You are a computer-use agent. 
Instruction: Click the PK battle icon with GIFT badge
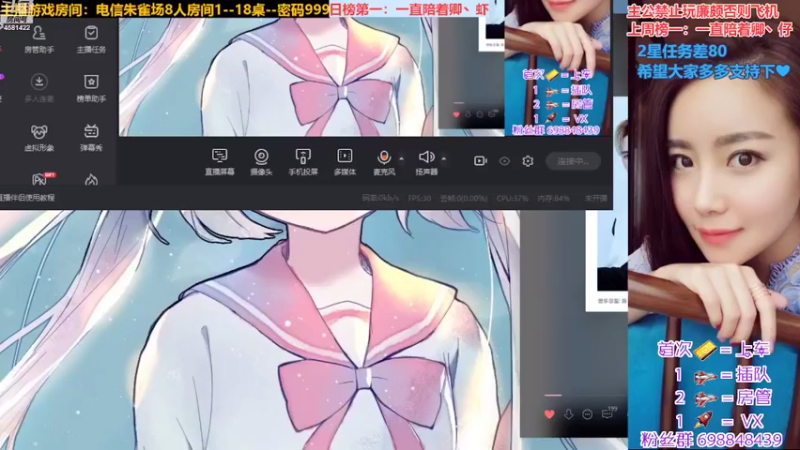tap(41, 179)
